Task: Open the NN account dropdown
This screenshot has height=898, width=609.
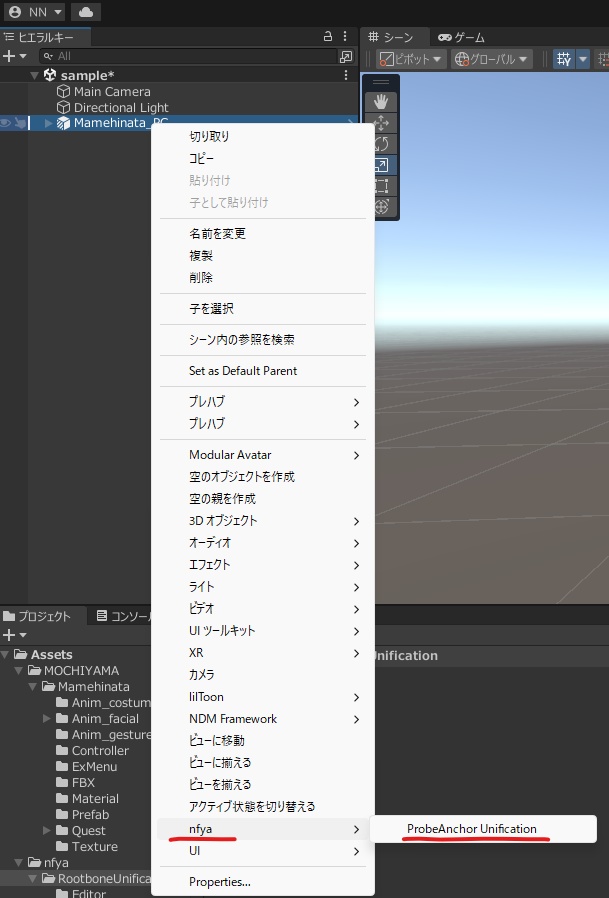Action: coord(34,12)
